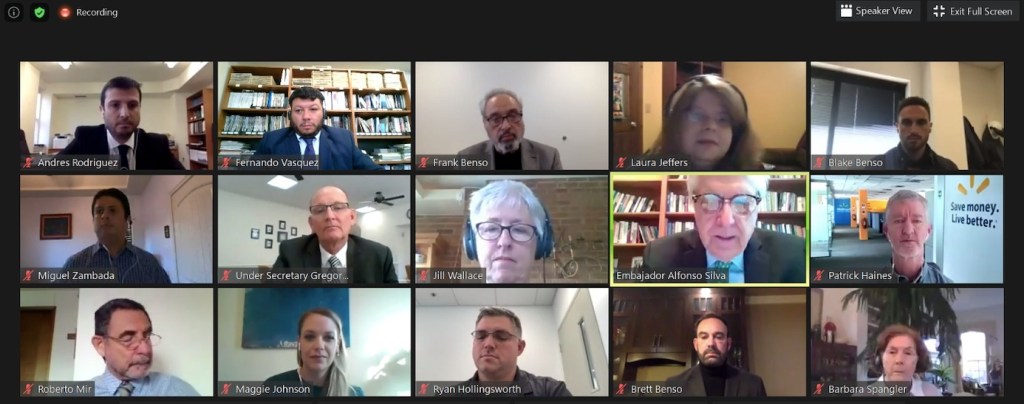This screenshot has height=404, width=1024.
Task: Select Barbara Spangler's video tile
Action: (x=906, y=342)
